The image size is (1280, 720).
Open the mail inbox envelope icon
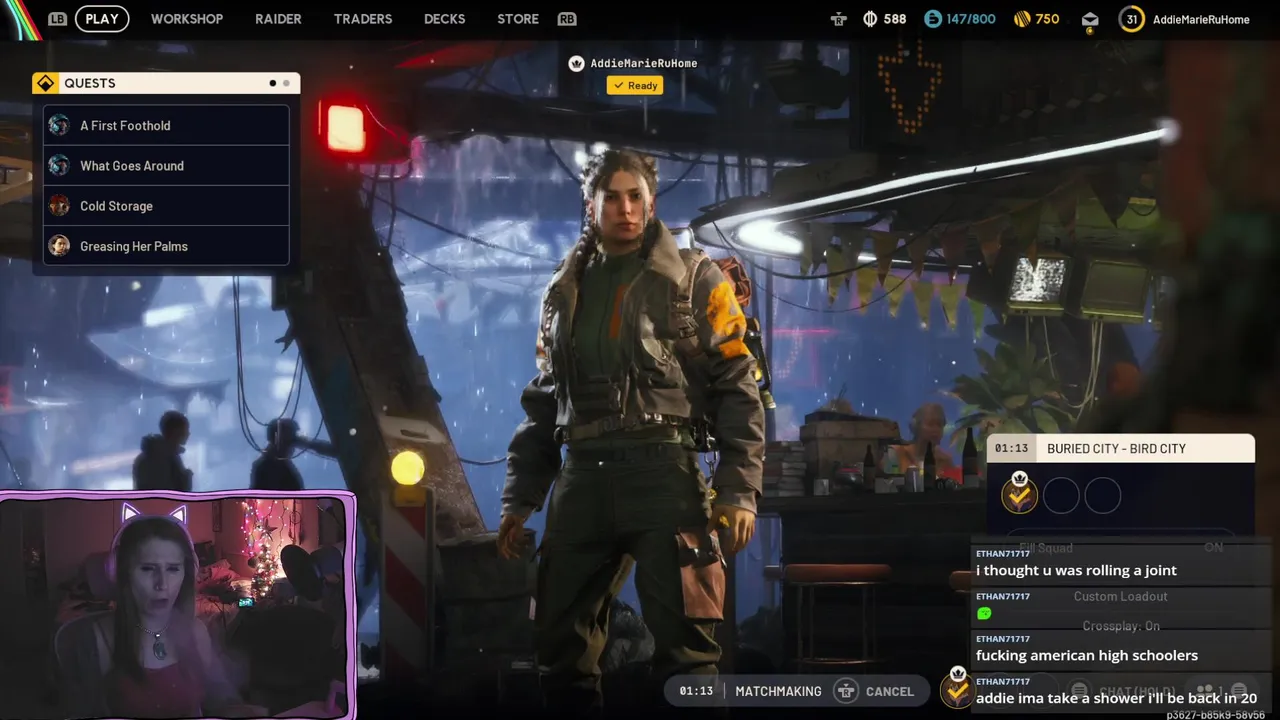pyautogui.click(x=1090, y=20)
